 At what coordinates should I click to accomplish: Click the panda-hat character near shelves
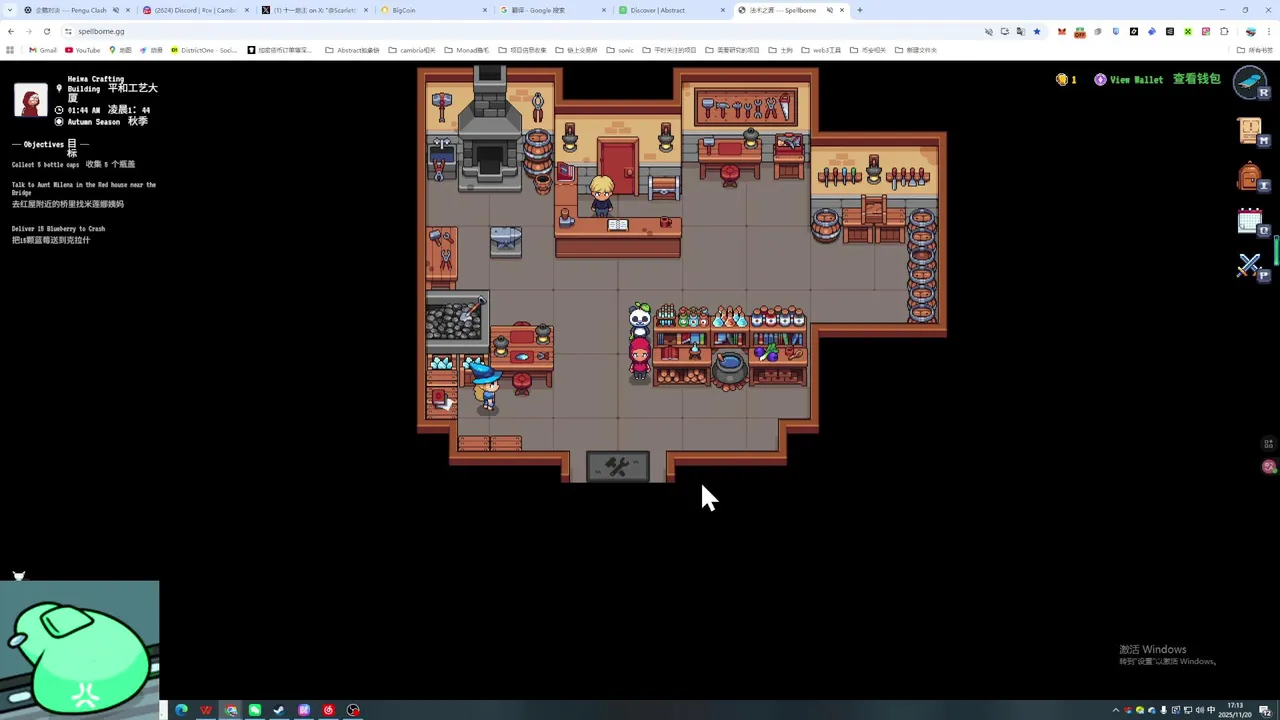click(x=640, y=320)
